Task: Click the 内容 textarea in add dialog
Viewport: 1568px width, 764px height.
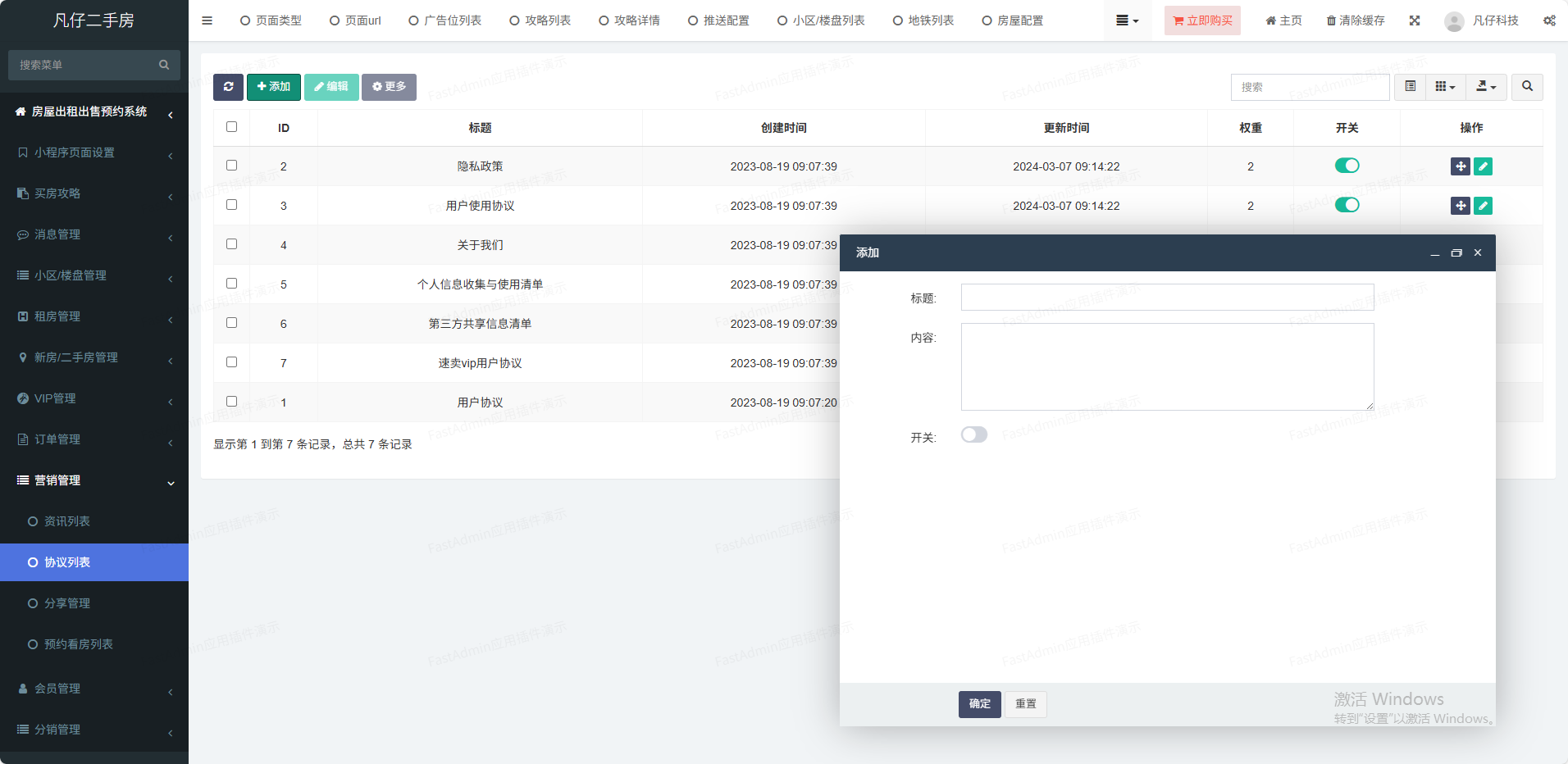Action: (x=1167, y=366)
